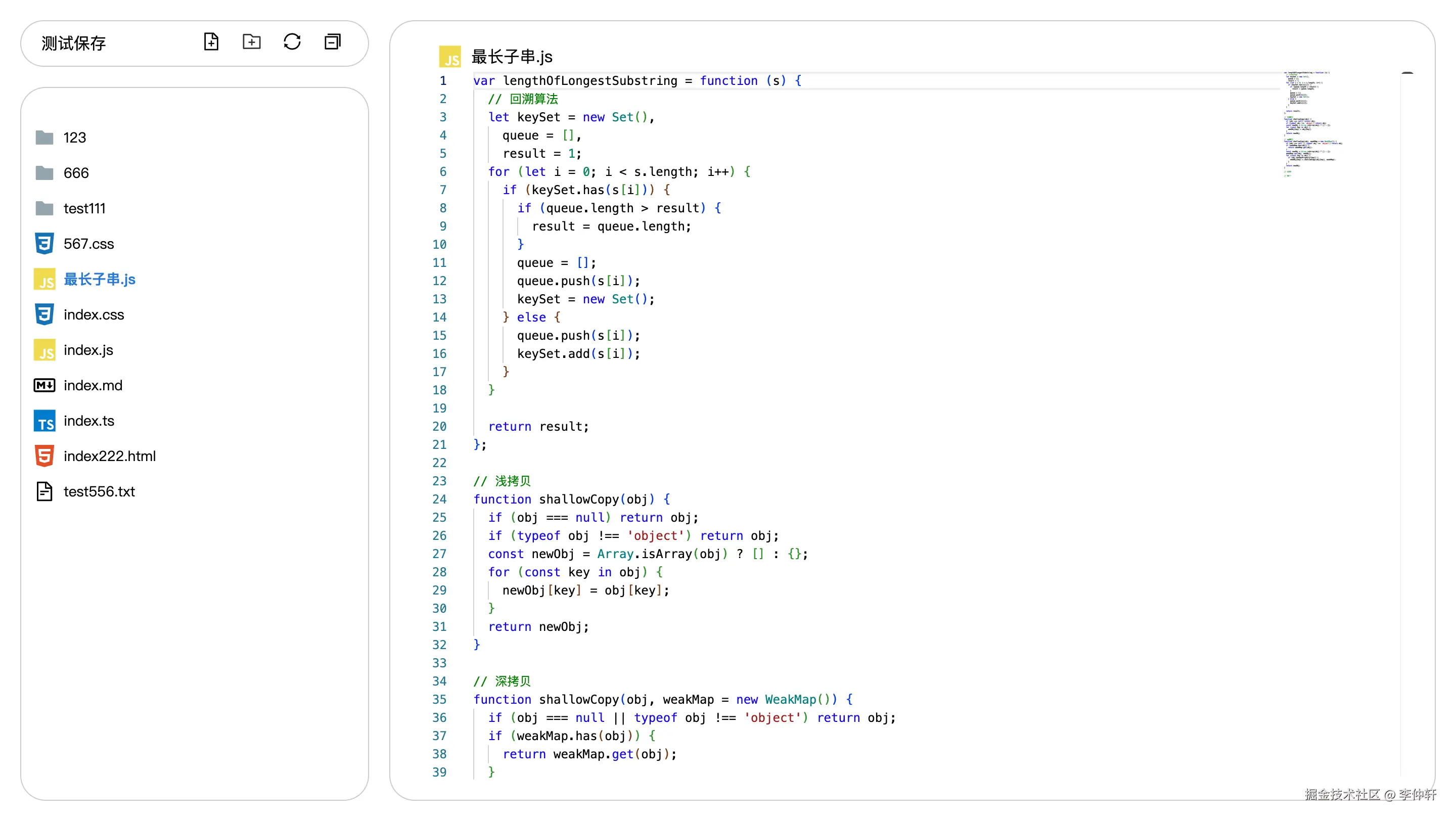This screenshot has height=821, width=1456.
Task: Click the collapse all folders icon
Action: point(332,42)
